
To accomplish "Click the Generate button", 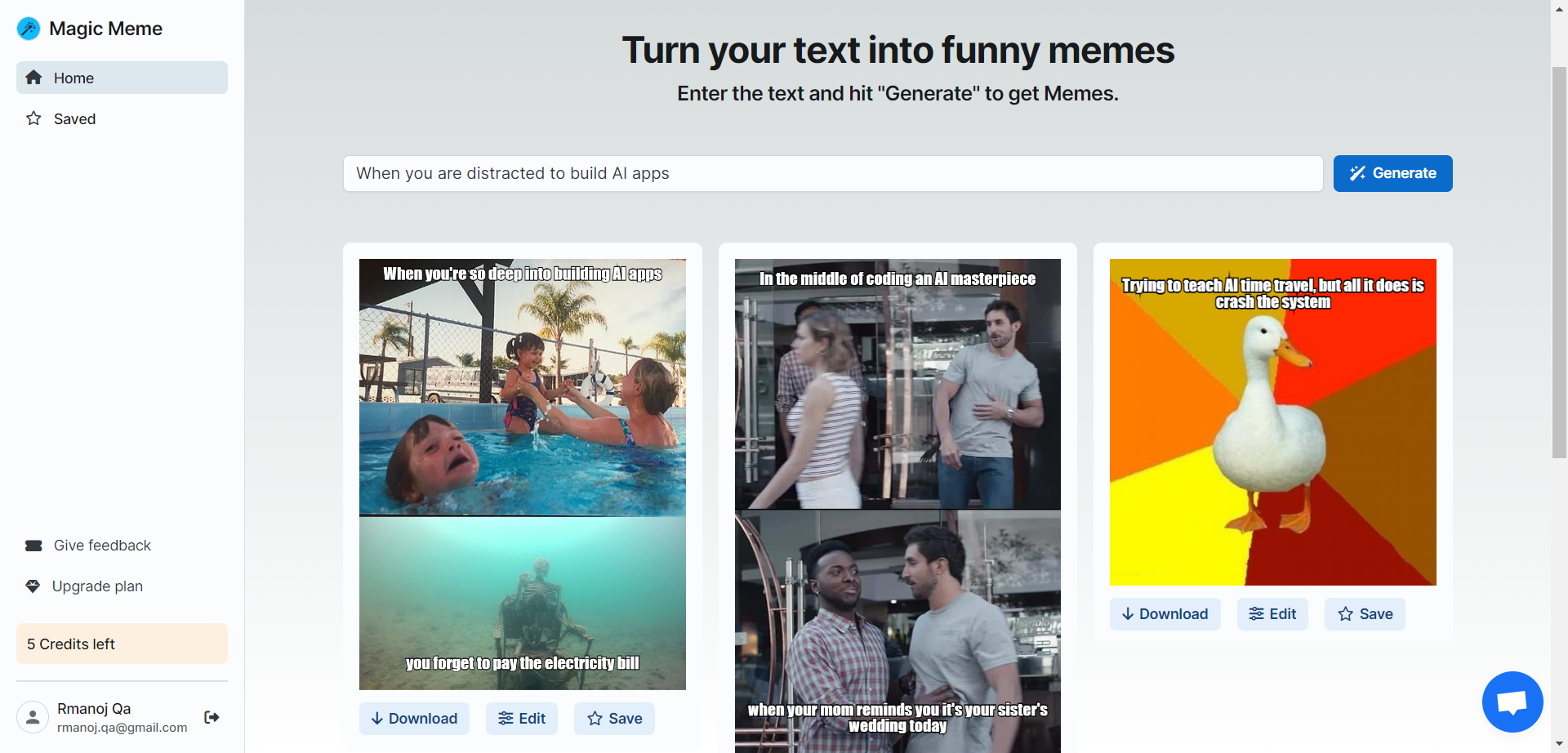I will coord(1392,173).
